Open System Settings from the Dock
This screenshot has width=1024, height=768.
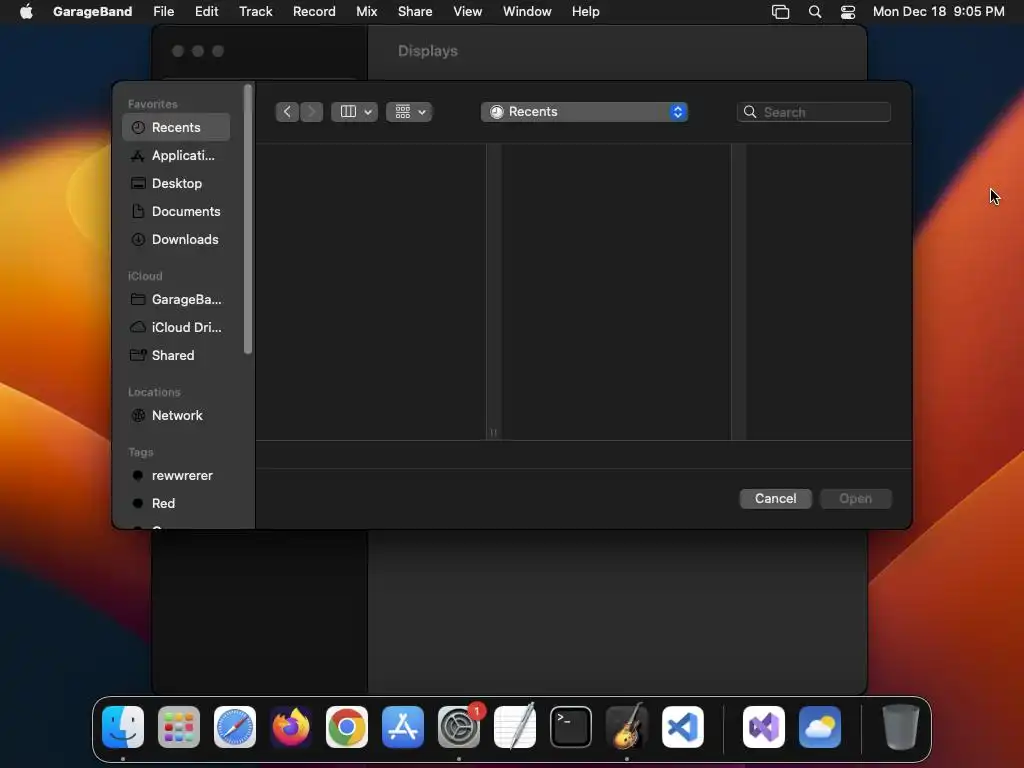459,727
